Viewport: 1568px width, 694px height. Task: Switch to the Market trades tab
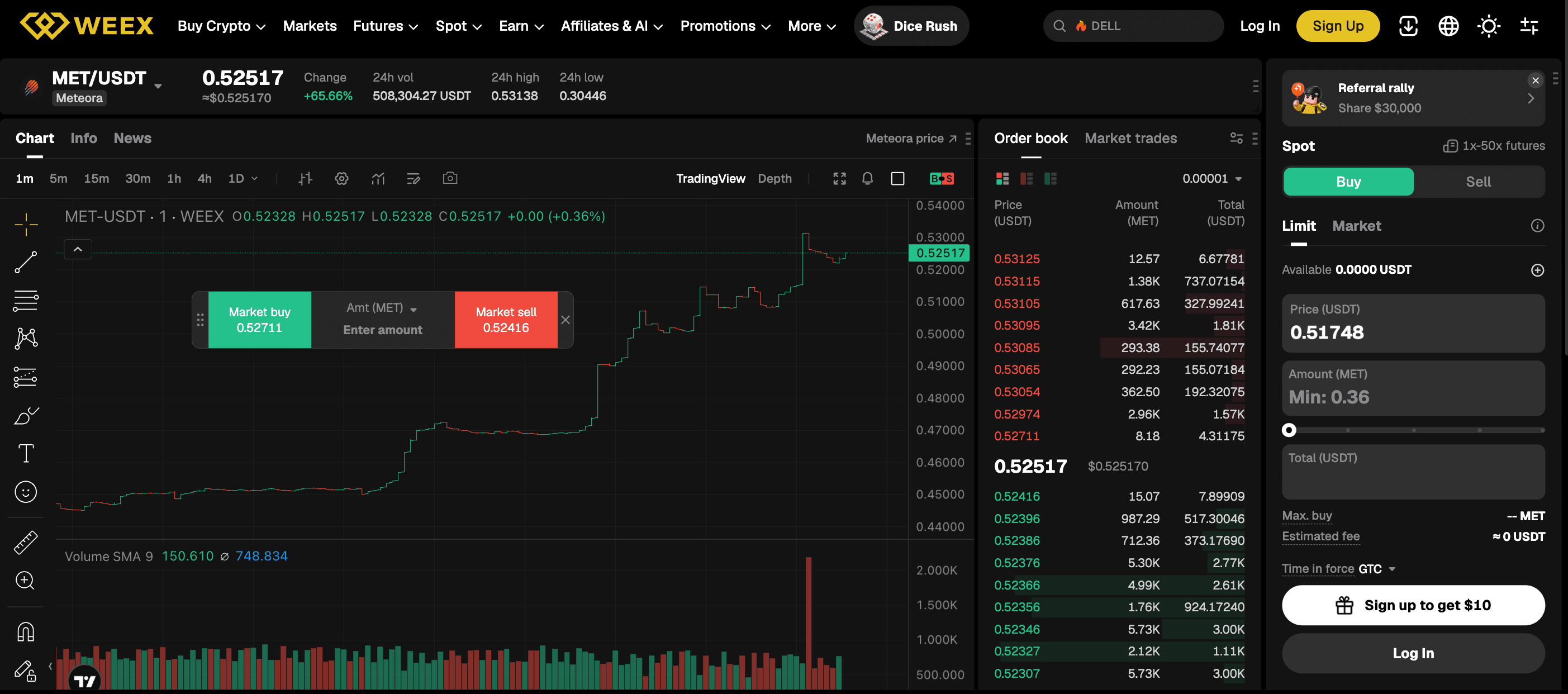(1130, 138)
